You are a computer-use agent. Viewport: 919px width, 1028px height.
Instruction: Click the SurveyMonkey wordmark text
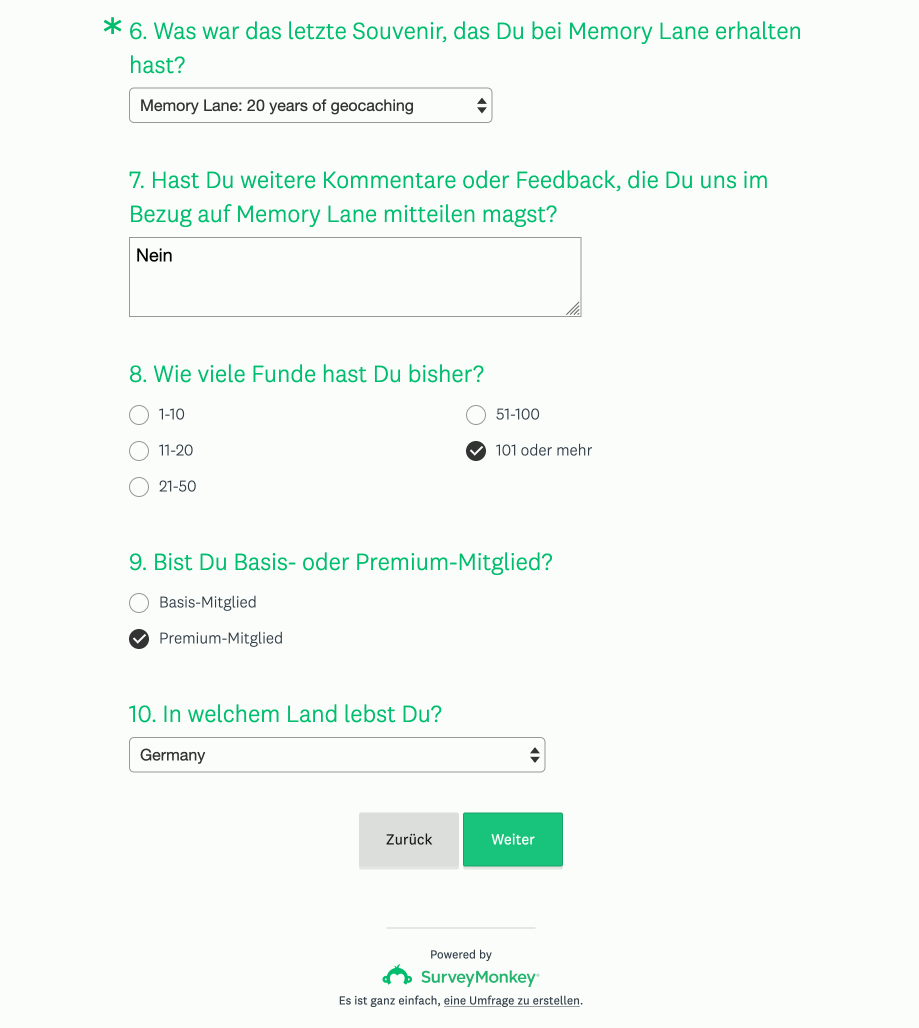(479, 978)
